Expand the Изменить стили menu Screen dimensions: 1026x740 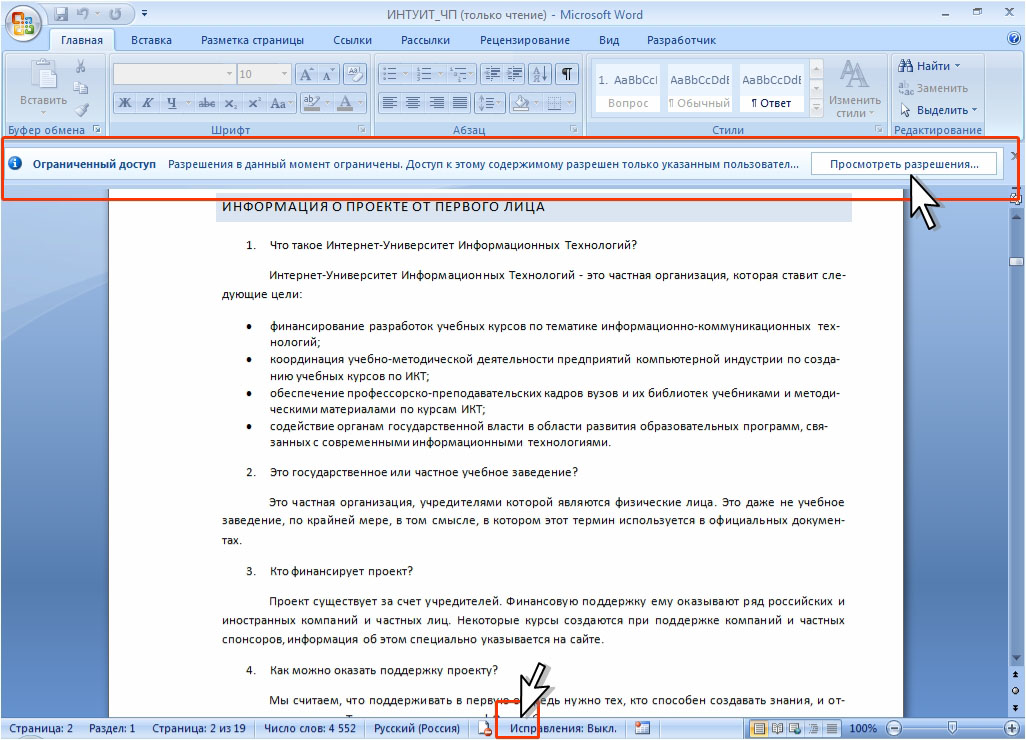(854, 90)
